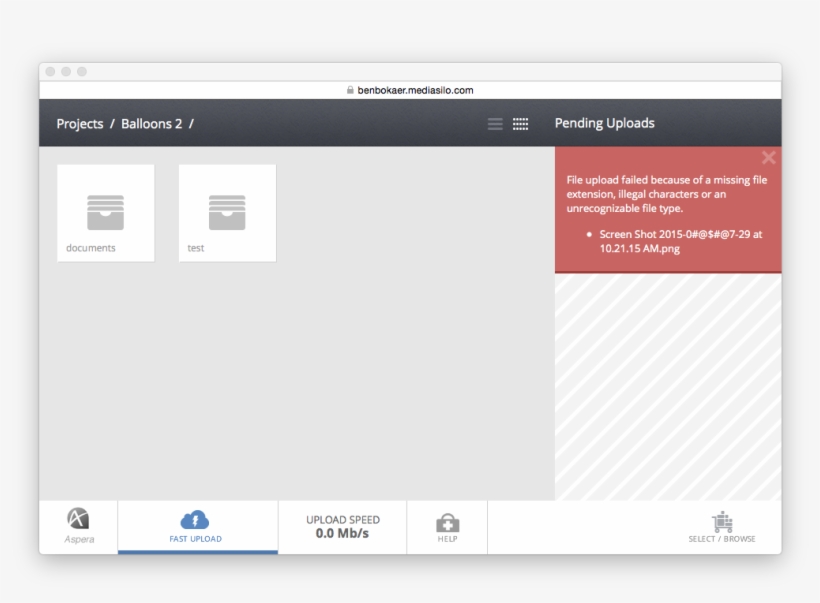
Task: Open the test folder icon
Action: (227, 212)
